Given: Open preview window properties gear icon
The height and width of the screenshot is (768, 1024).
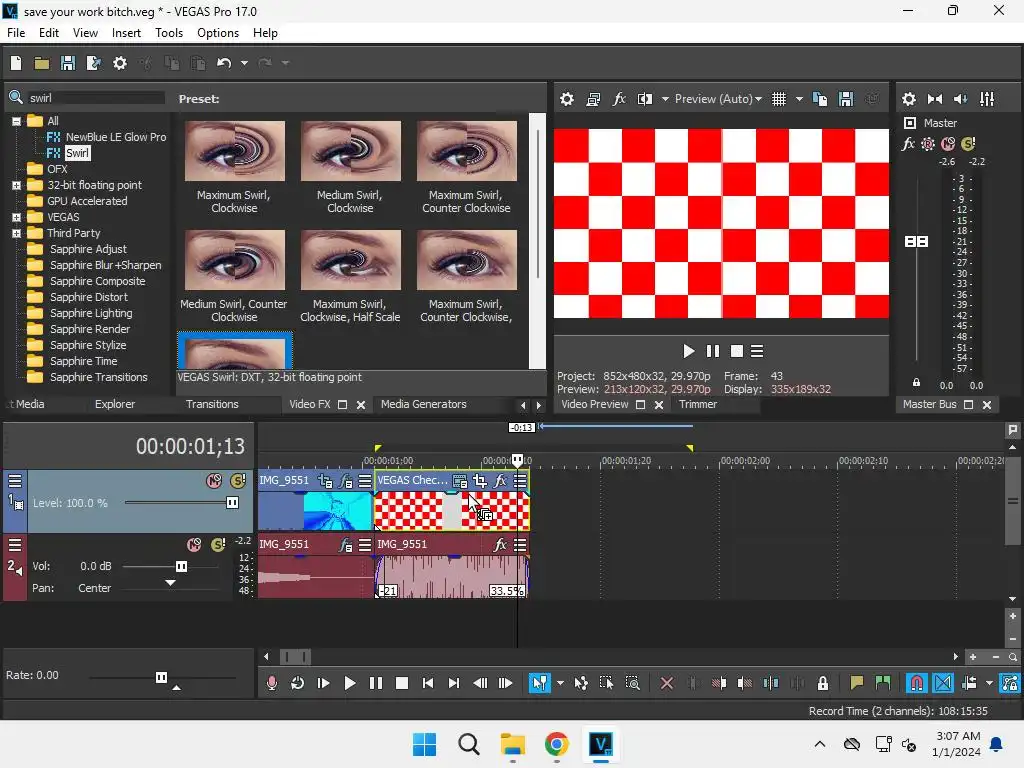Looking at the screenshot, I should pos(567,99).
